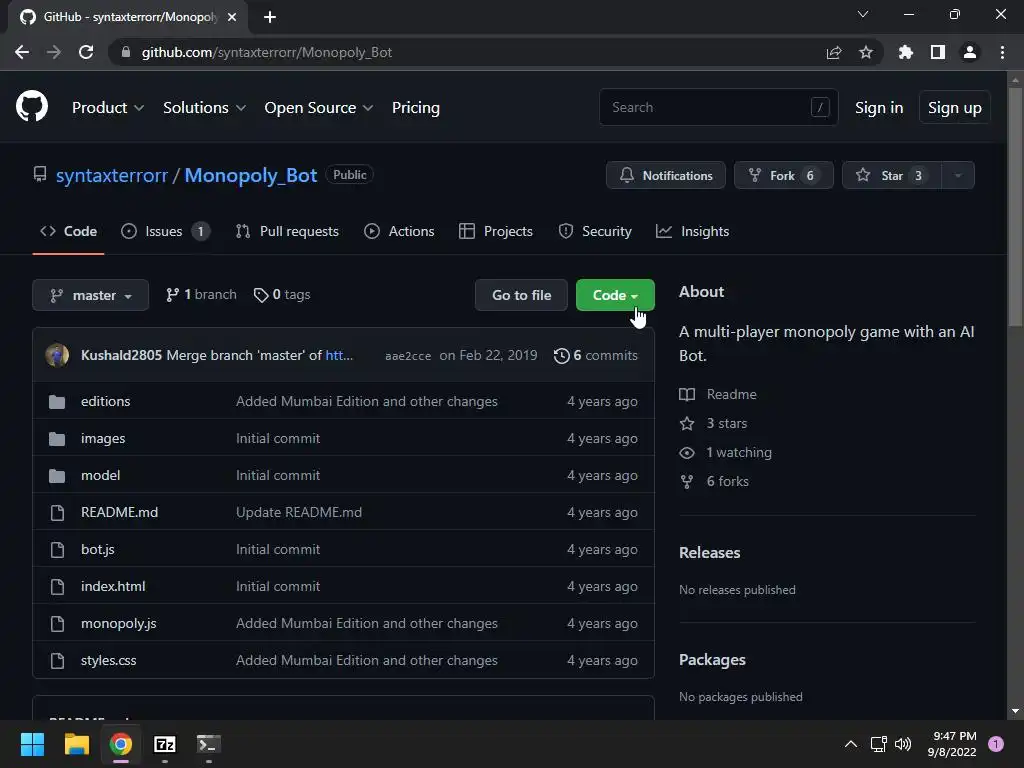Click 7-Zip icon in taskbar

click(165, 744)
